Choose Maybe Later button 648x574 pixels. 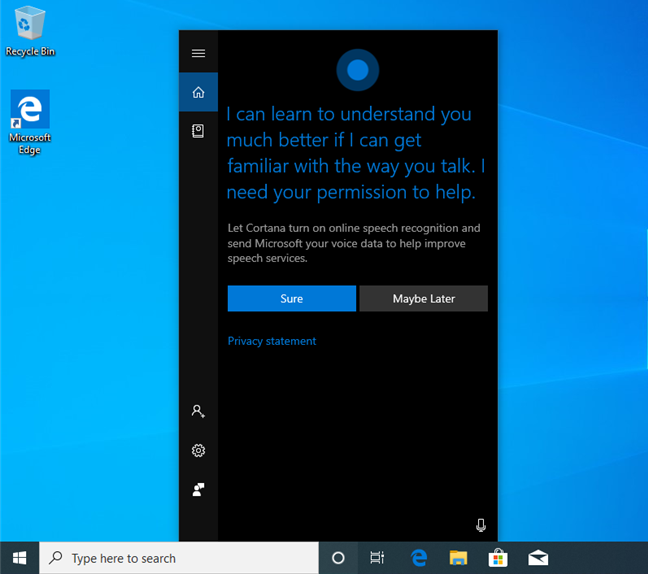point(424,298)
